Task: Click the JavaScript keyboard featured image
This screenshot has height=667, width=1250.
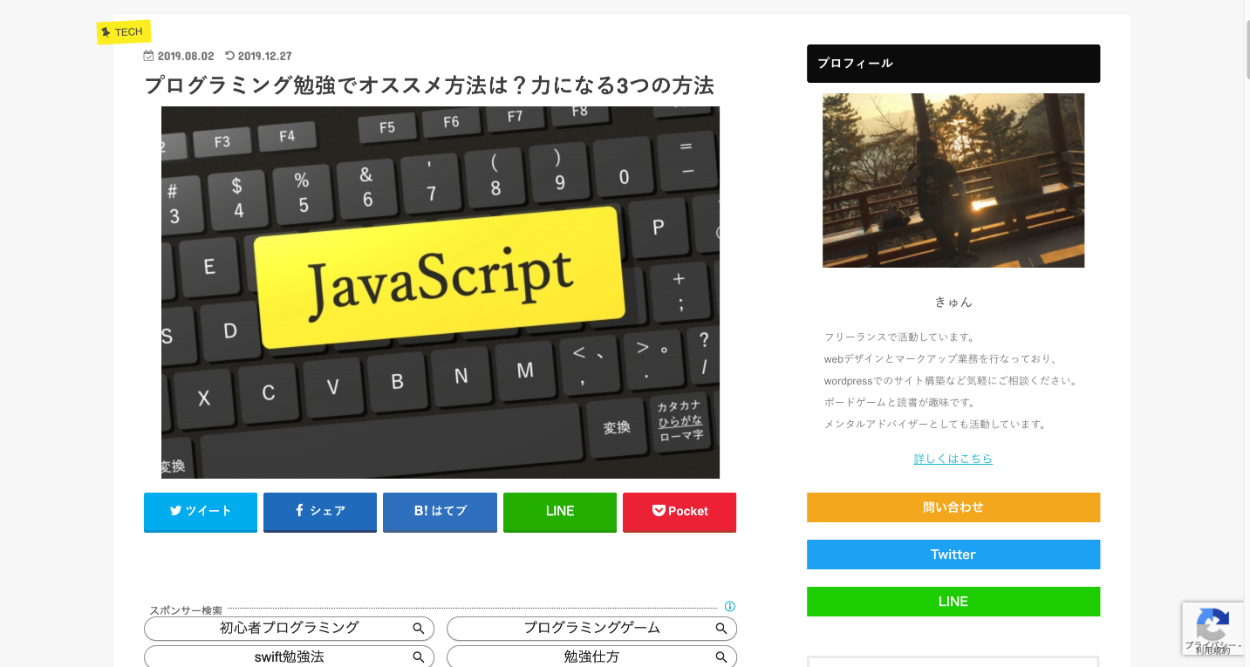Action: coord(440,292)
